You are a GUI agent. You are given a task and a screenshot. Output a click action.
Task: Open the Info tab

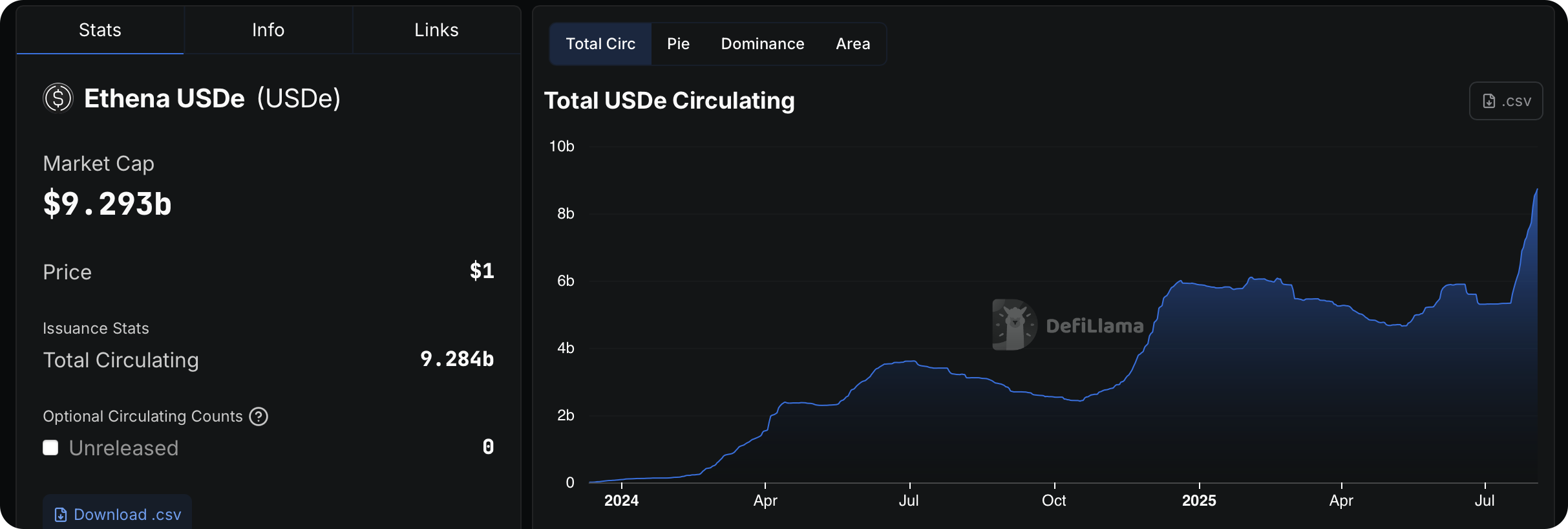[x=268, y=30]
